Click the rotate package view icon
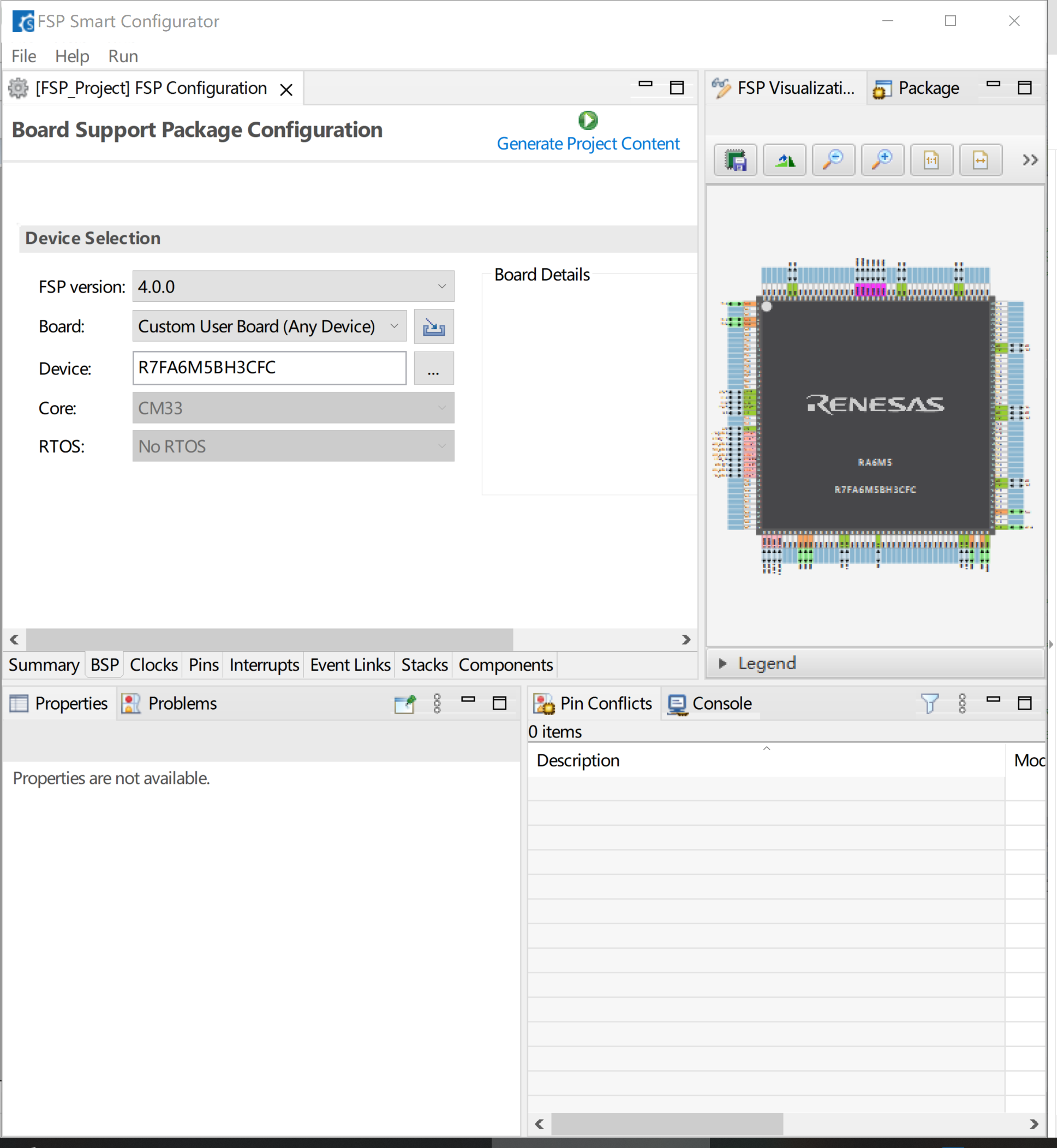Screen dimensions: 1057x1148 tap(784, 160)
